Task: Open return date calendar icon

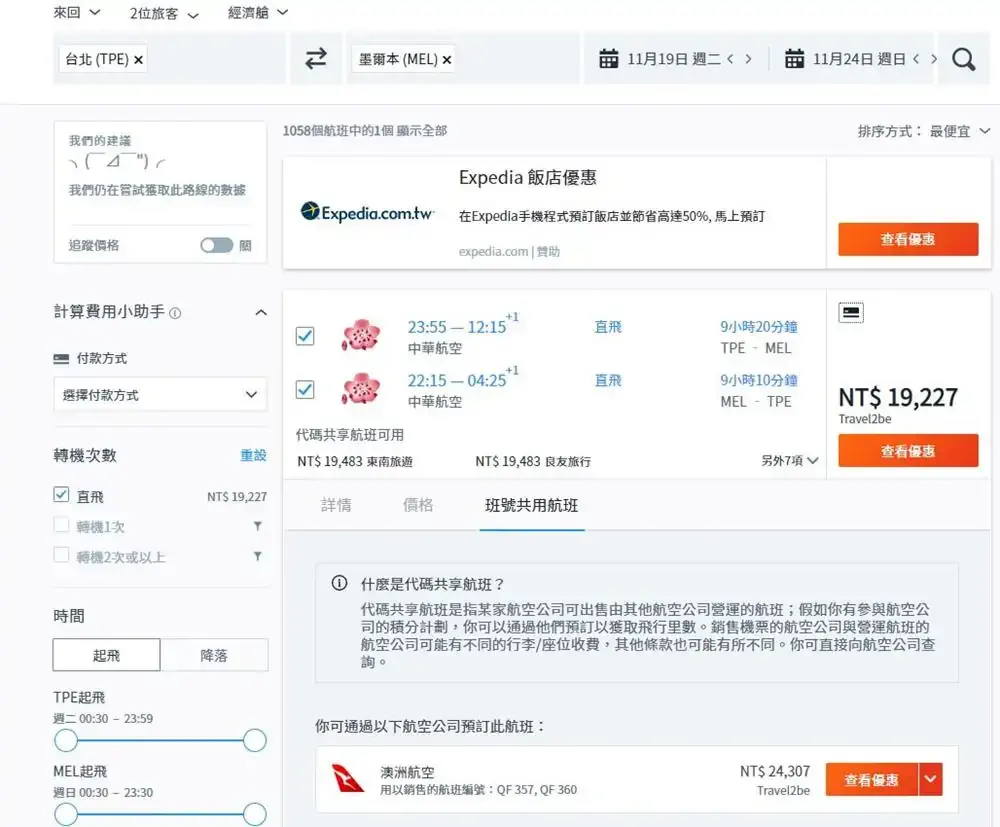Action: coord(794,59)
